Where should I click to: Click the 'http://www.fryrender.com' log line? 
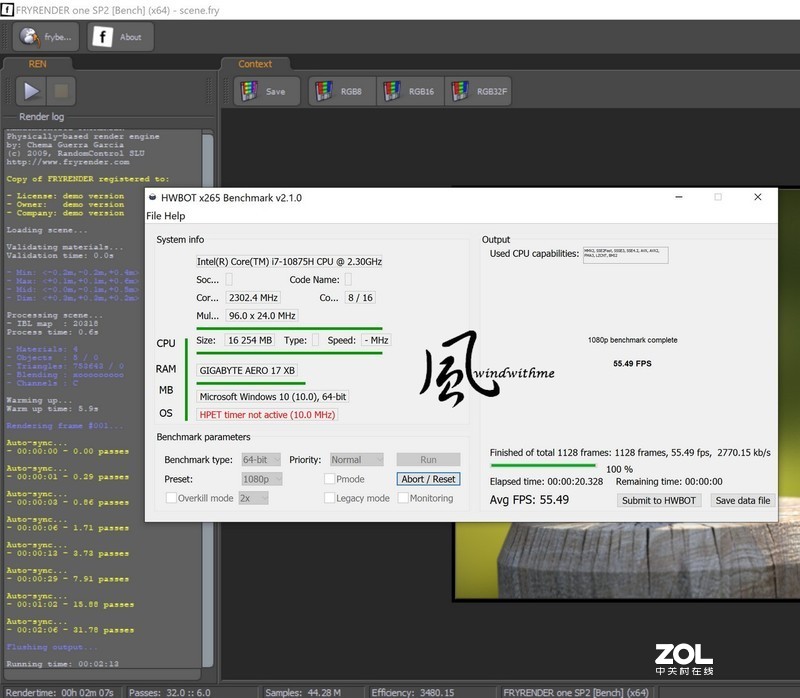pyautogui.click(x=68, y=162)
